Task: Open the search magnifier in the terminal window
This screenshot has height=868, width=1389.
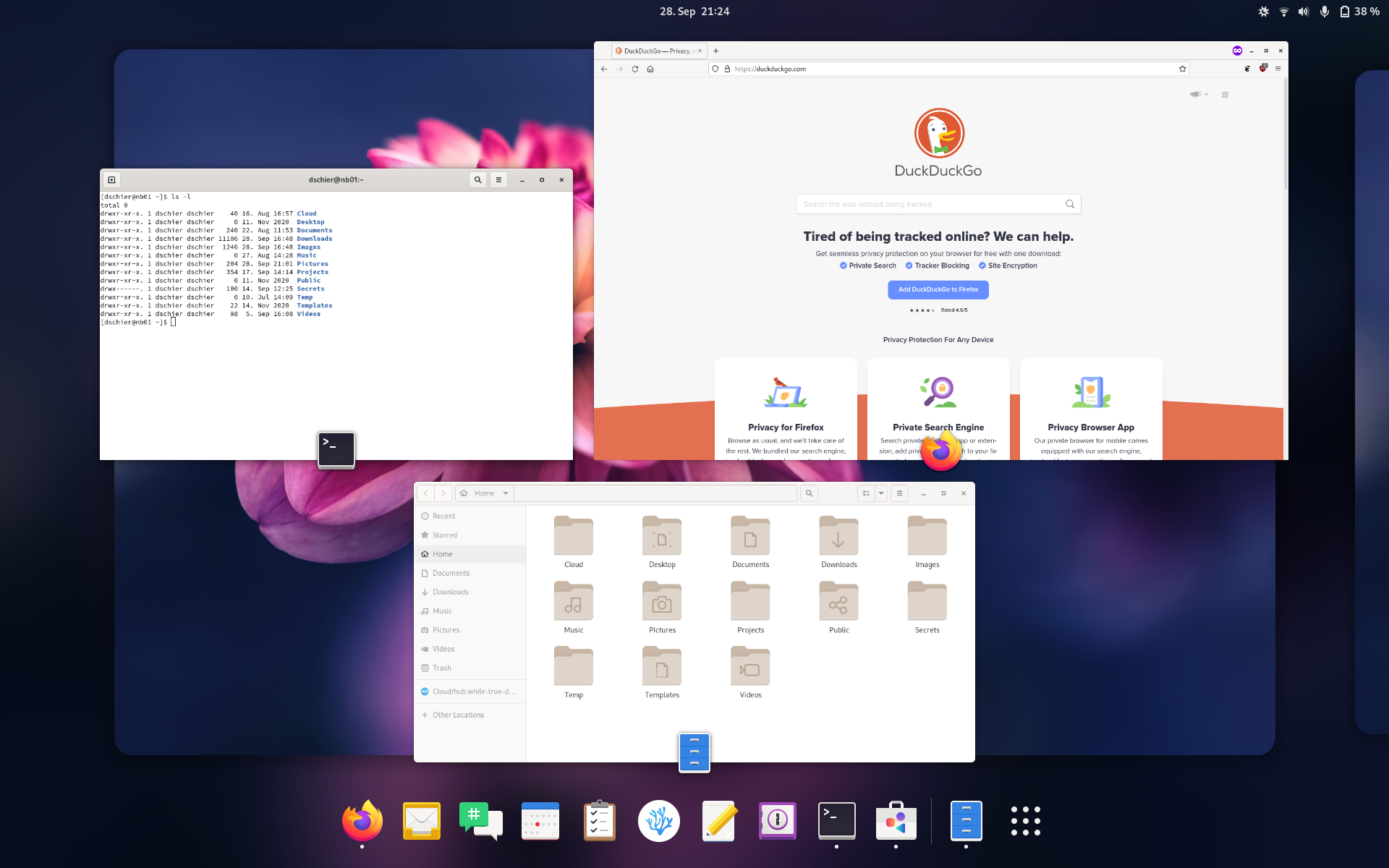Action: 477,179
